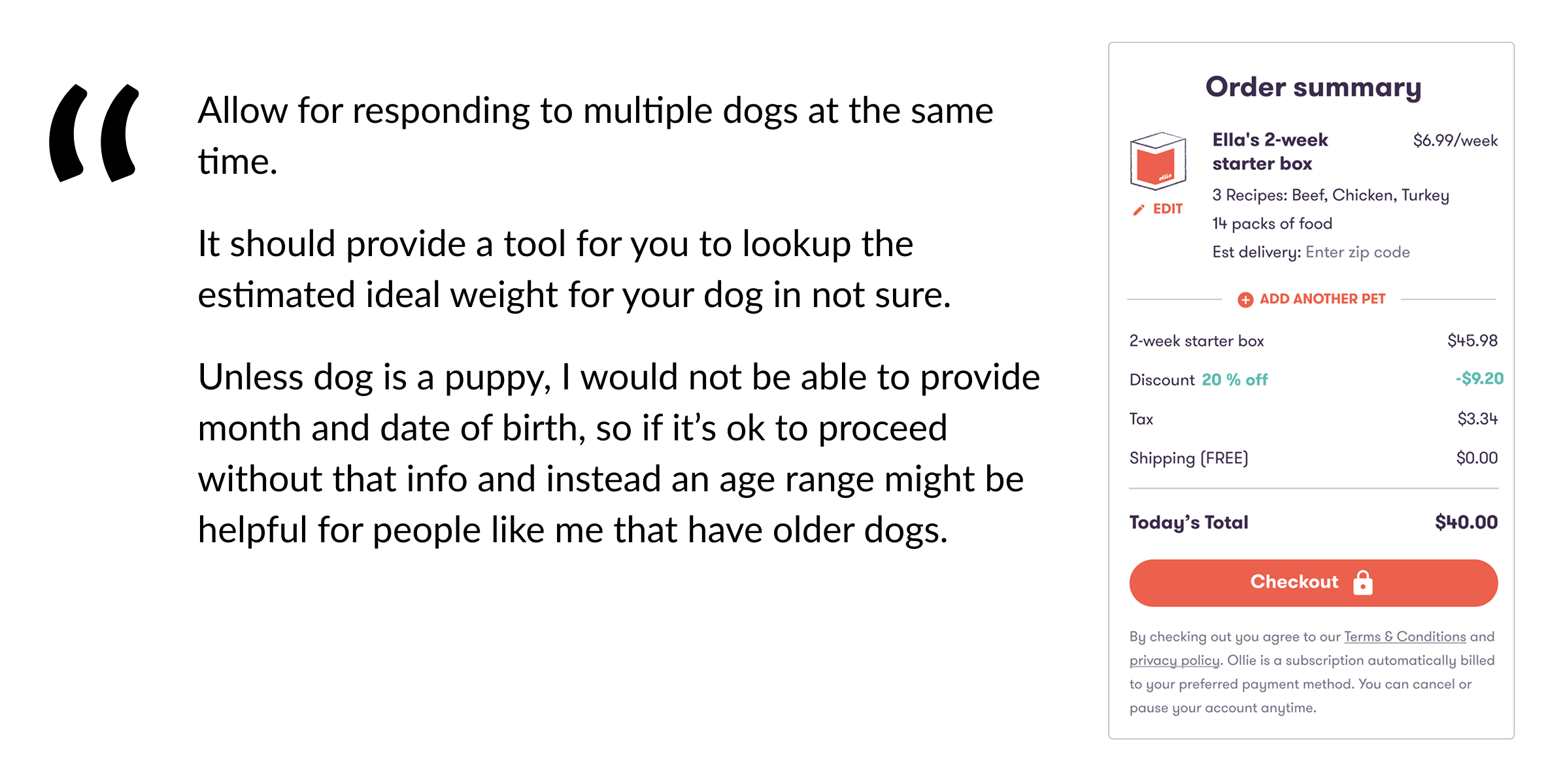Click the quote about multiple dogs
The image size is (1548, 784).
click(x=595, y=136)
